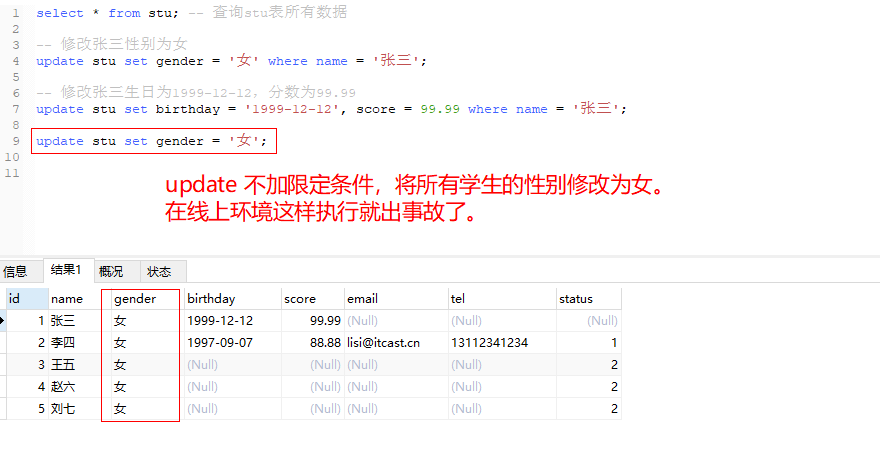The height and width of the screenshot is (476, 880).
Task: Click the birthday column header
Action: [x=210, y=298]
